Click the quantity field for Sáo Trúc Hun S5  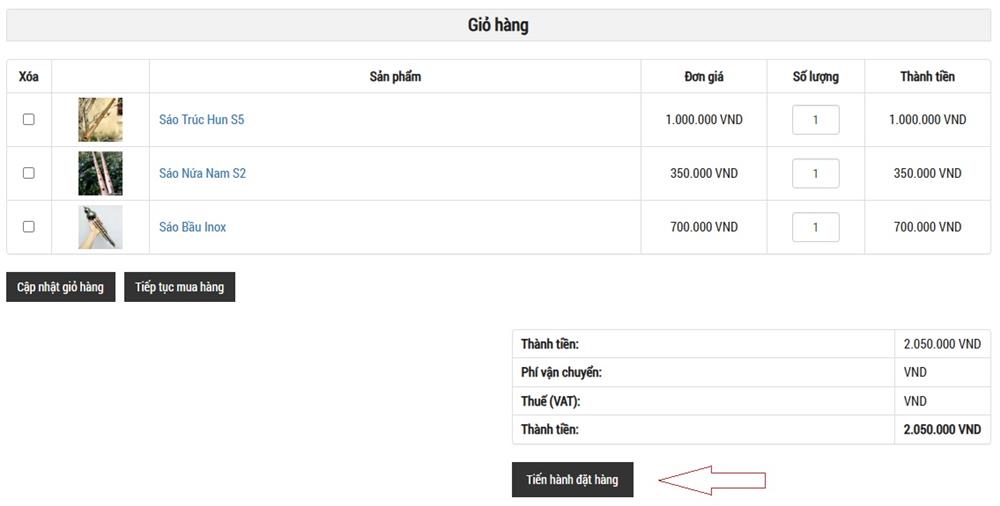(816, 119)
